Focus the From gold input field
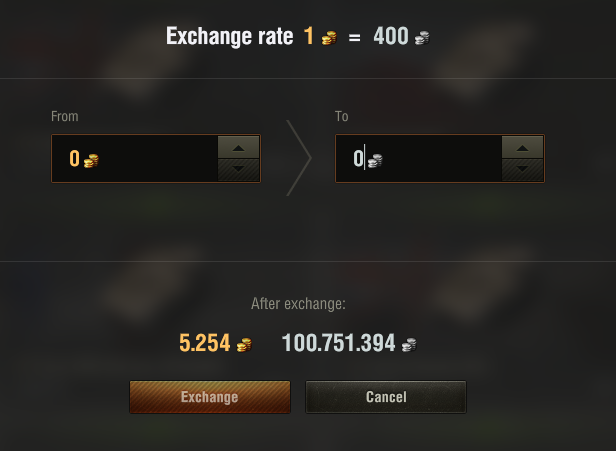Viewport: 616px width, 451px height. click(x=150, y=159)
